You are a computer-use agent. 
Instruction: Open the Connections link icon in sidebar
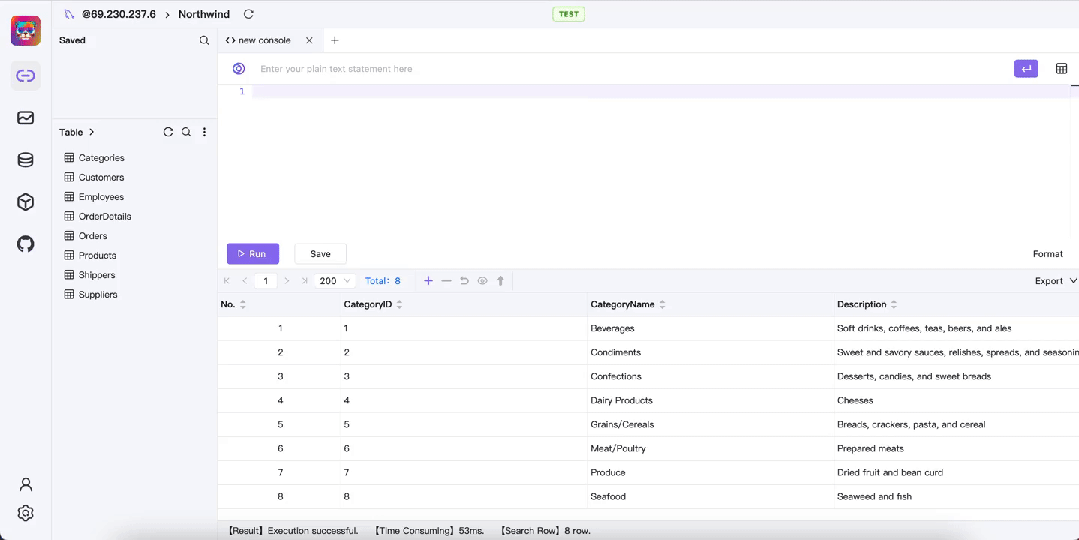click(x=25, y=76)
